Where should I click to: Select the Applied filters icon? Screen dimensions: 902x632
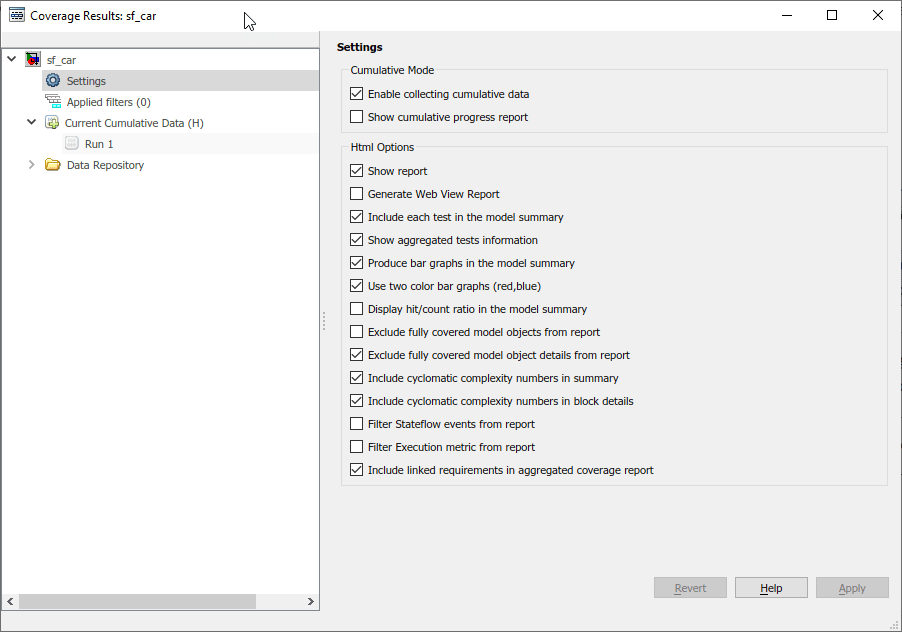point(53,101)
